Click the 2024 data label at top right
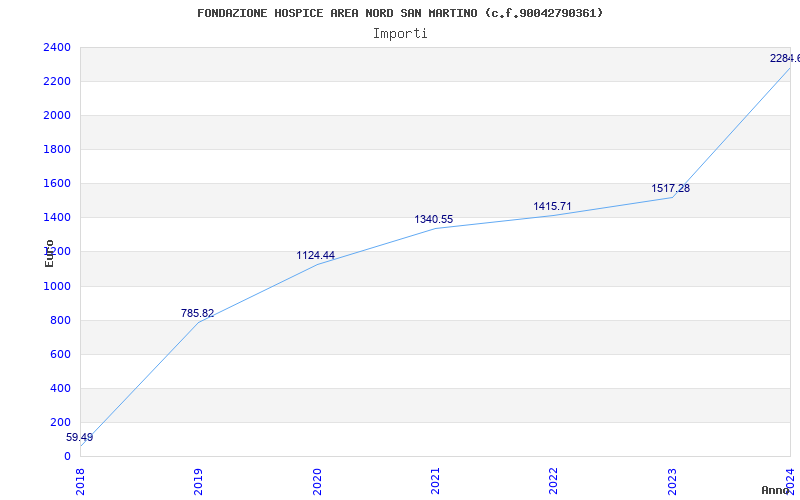Image resolution: width=800 pixels, height=500 pixels. pyautogui.click(x=785, y=58)
